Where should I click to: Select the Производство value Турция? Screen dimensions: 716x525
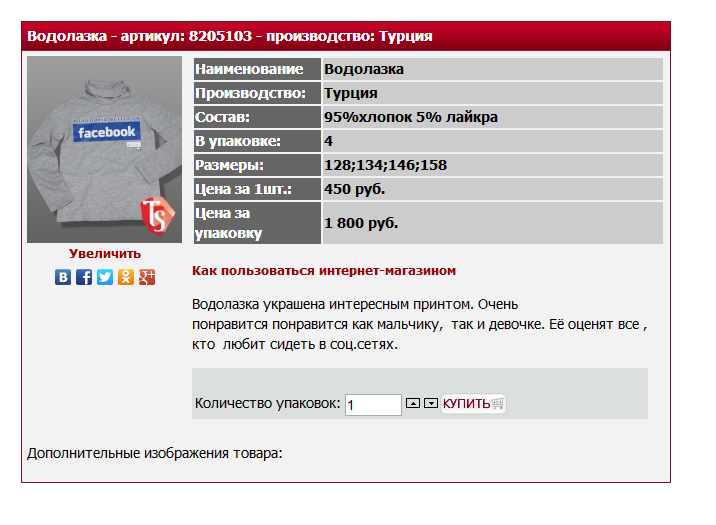[x=351, y=93]
